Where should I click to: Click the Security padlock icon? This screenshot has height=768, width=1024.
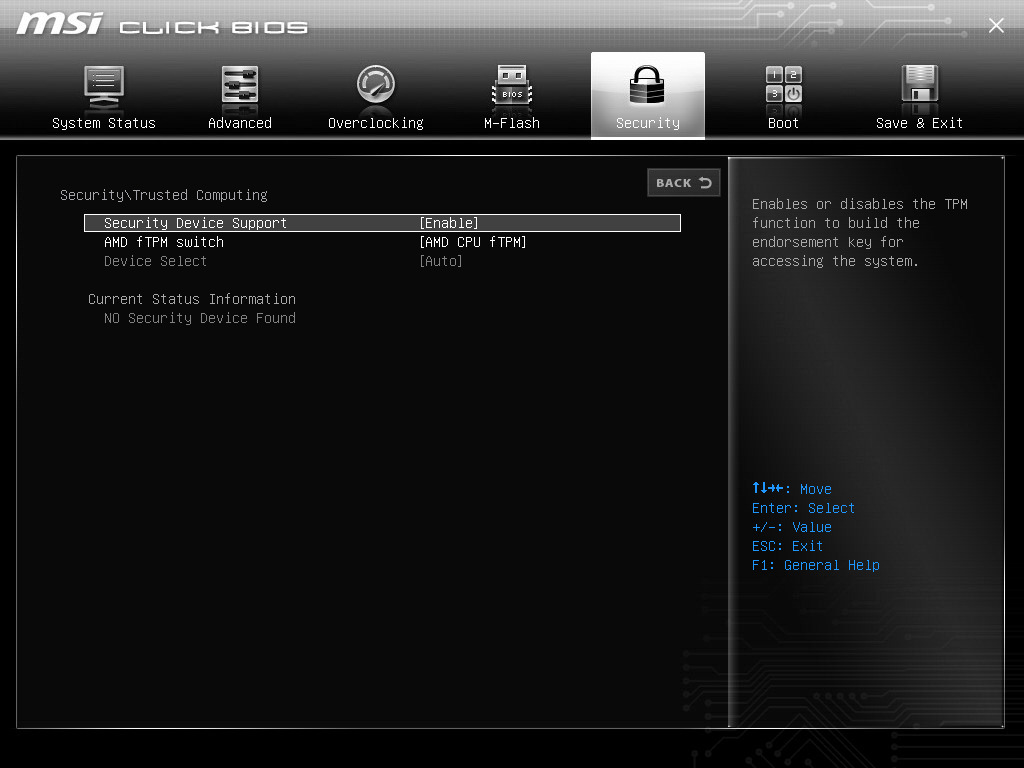tap(647, 85)
